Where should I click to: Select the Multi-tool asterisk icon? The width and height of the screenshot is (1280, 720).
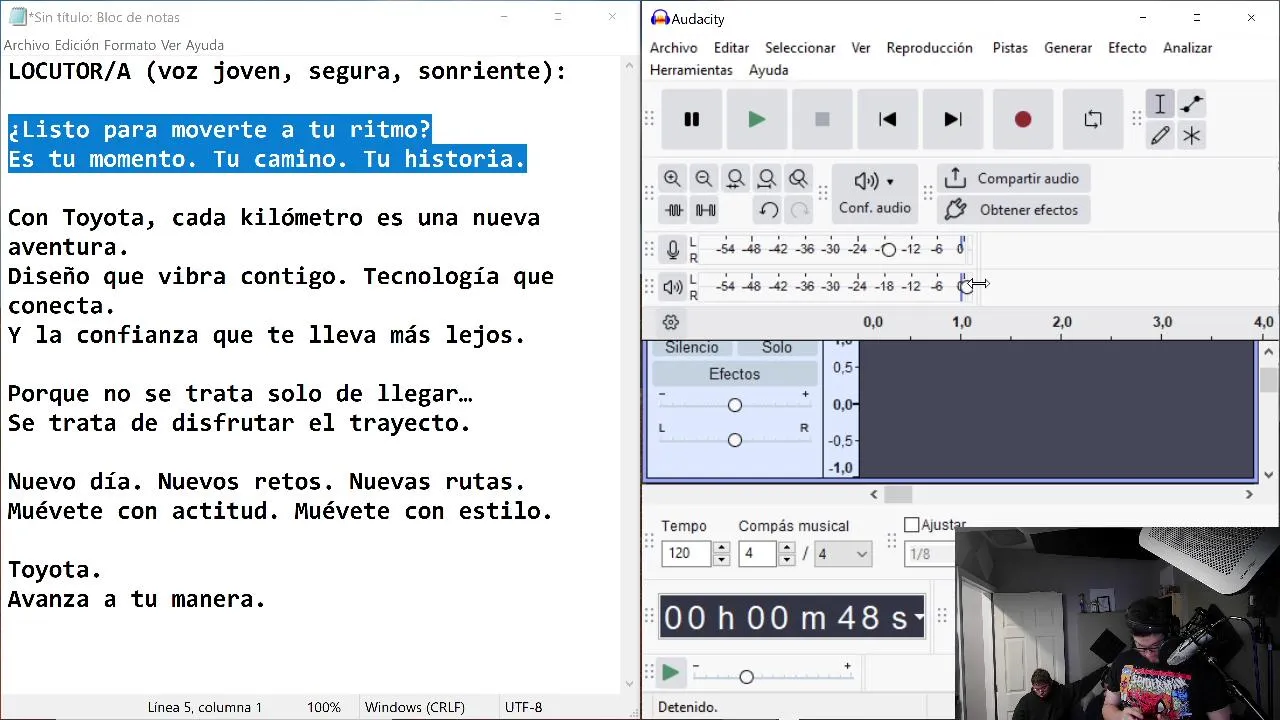click(1191, 135)
